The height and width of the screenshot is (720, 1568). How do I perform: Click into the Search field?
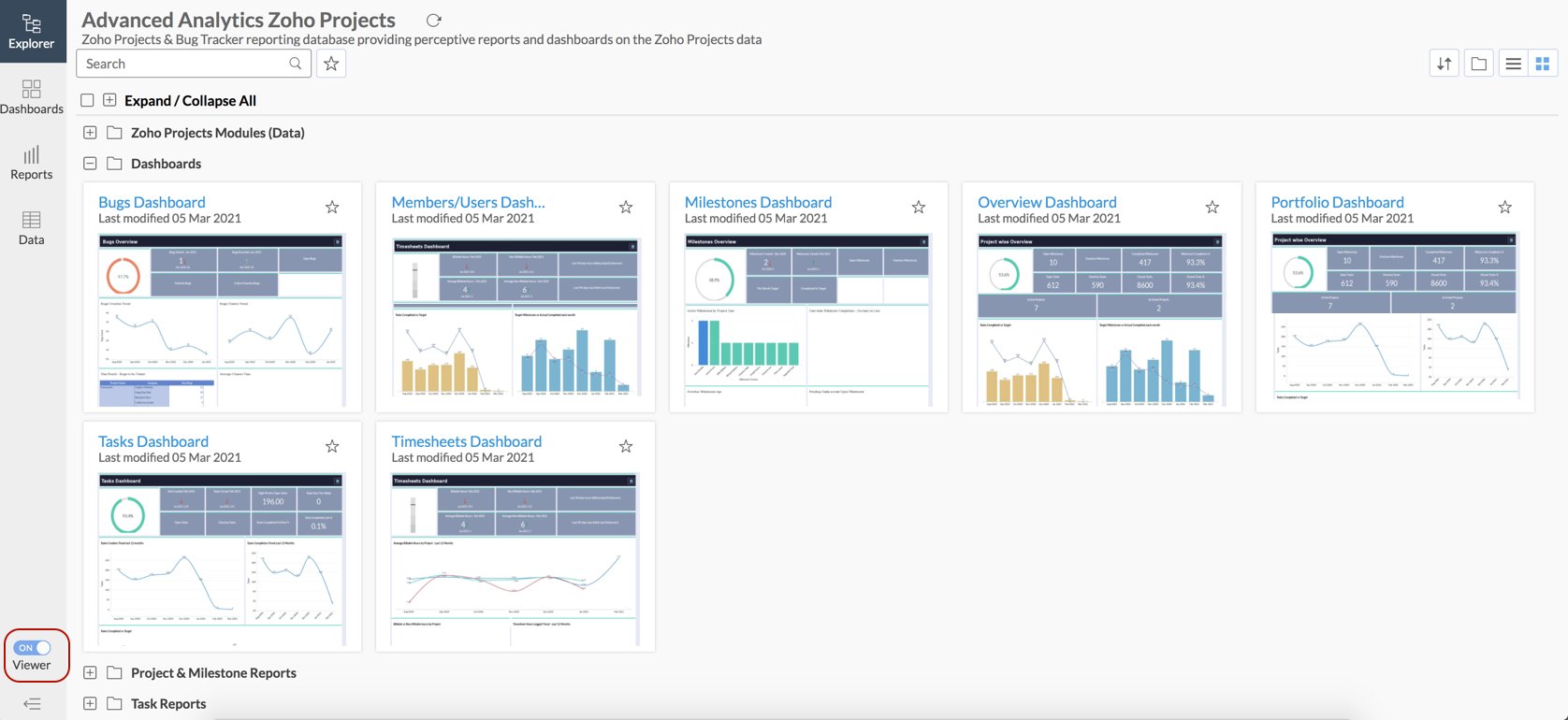click(x=194, y=64)
